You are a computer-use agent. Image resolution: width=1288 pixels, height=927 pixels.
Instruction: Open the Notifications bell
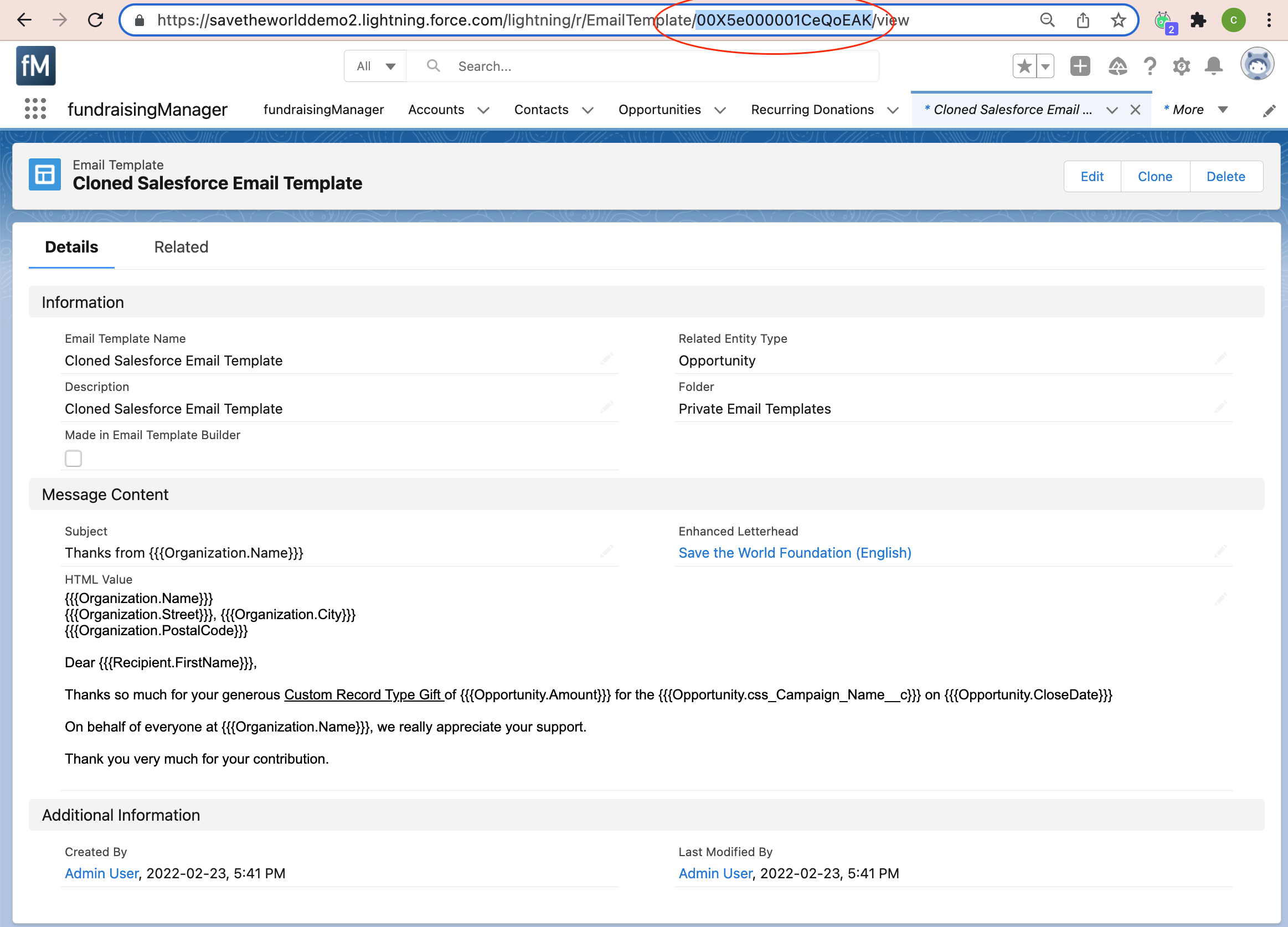click(x=1214, y=66)
